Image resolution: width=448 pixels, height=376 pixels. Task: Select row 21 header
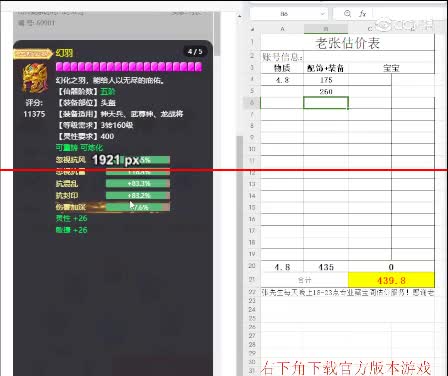[x=252, y=280]
